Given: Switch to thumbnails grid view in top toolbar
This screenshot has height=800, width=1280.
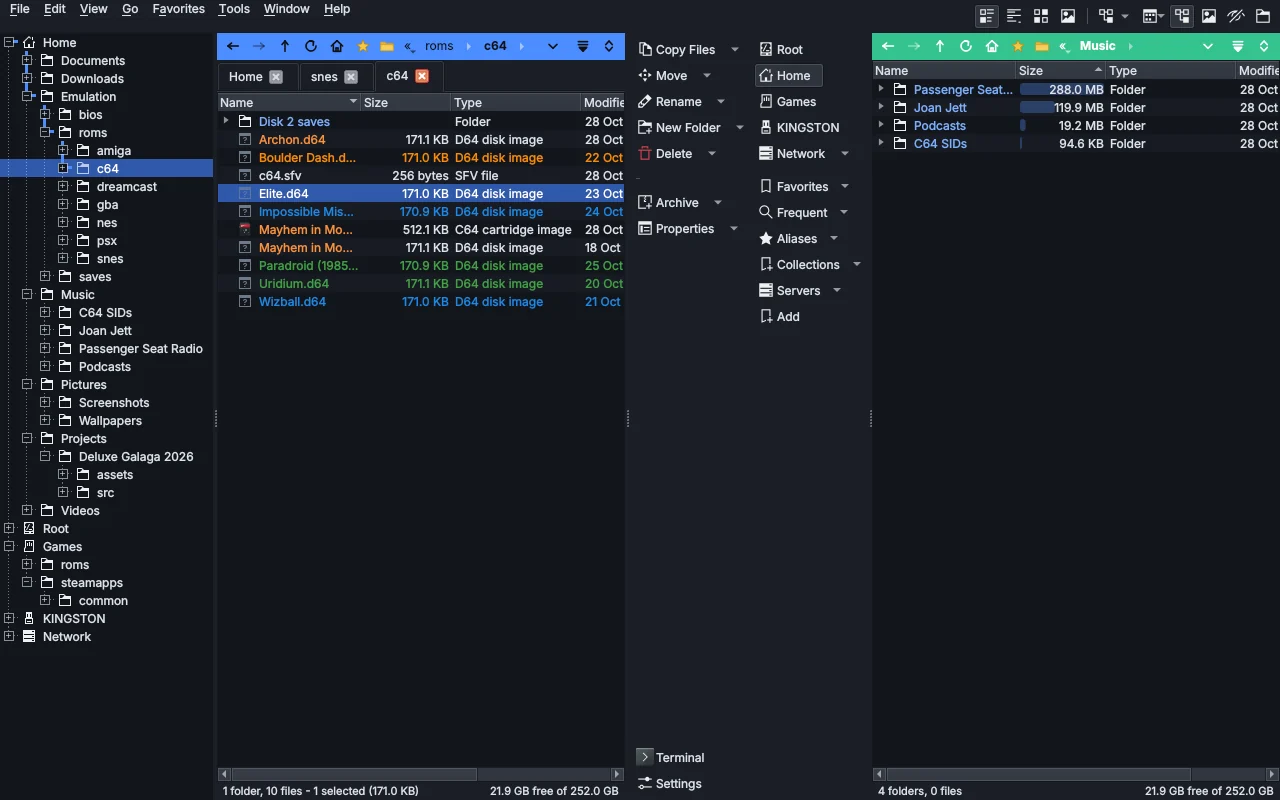Looking at the screenshot, I should [1041, 16].
